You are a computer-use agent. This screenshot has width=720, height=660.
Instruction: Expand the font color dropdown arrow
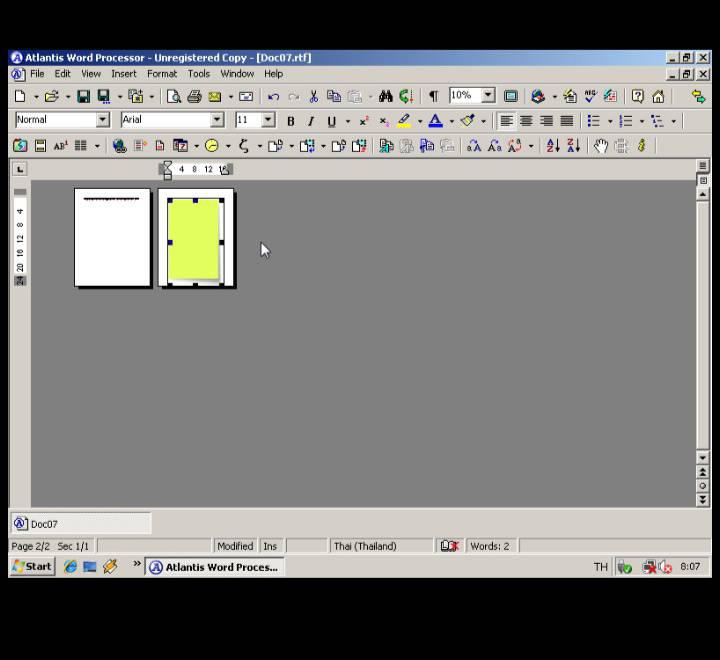pyautogui.click(x=452, y=121)
